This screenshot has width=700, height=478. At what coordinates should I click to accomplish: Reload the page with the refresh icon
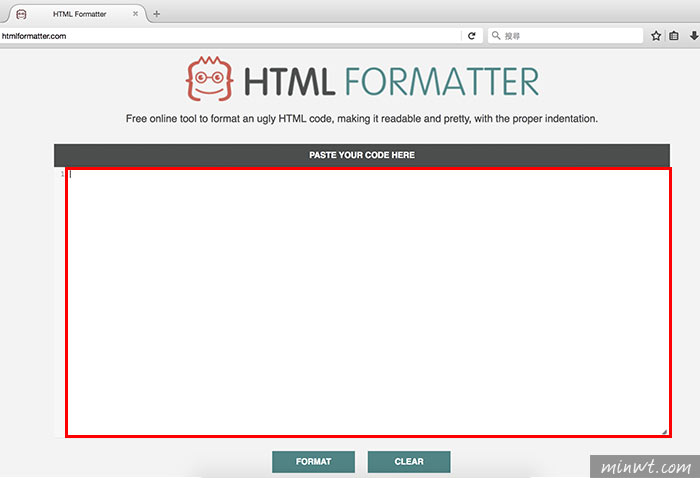coord(471,36)
